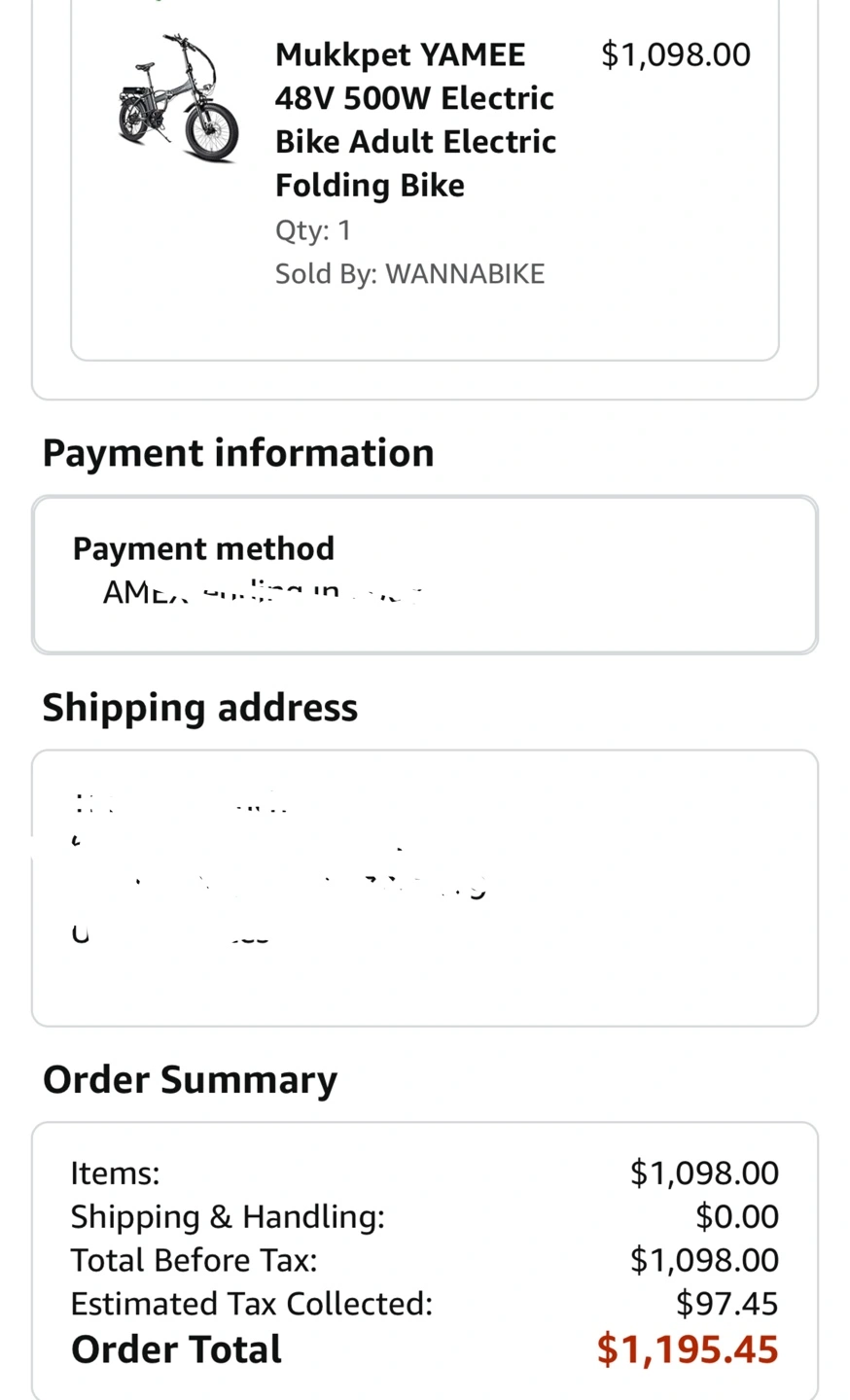Click the $1,098.00 price beside the product

[x=676, y=54]
